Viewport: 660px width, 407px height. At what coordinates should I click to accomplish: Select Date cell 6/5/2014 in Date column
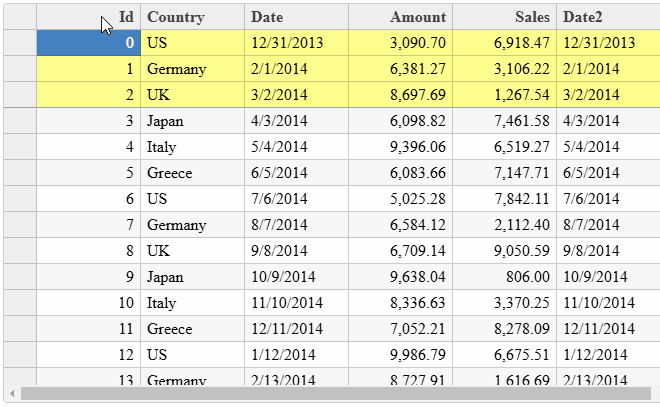click(x=296, y=173)
